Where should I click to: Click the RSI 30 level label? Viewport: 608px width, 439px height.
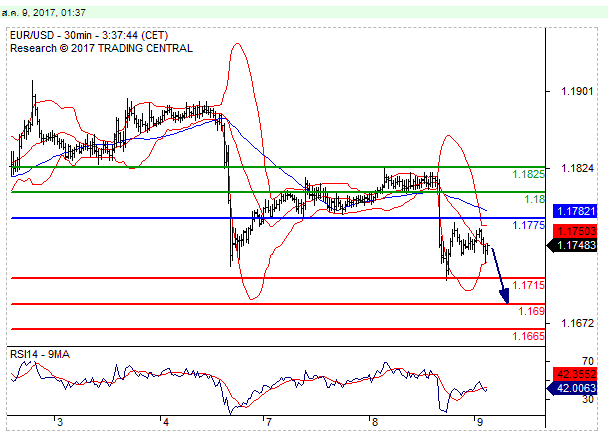(588, 399)
